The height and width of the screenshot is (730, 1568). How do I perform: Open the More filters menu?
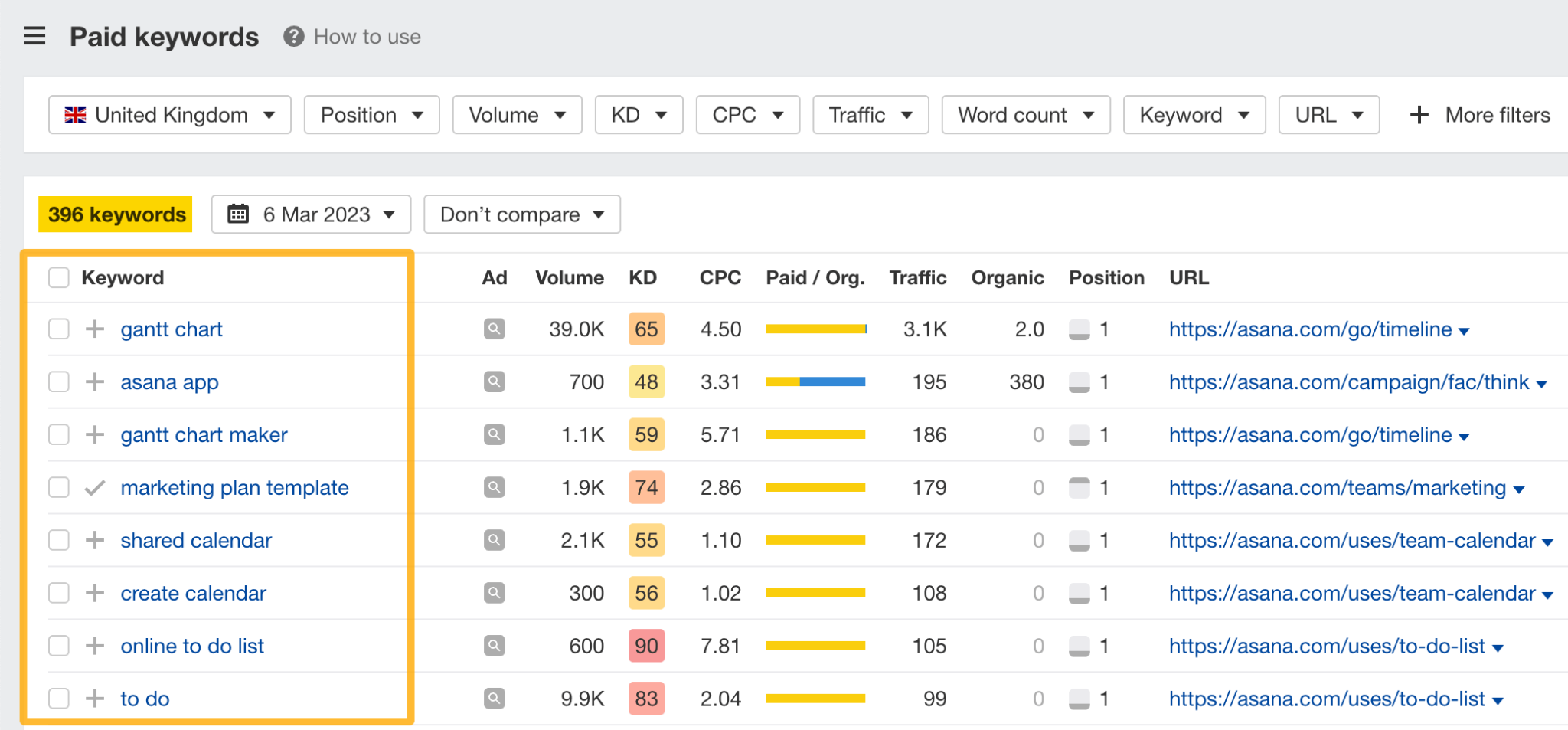[x=1479, y=114]
